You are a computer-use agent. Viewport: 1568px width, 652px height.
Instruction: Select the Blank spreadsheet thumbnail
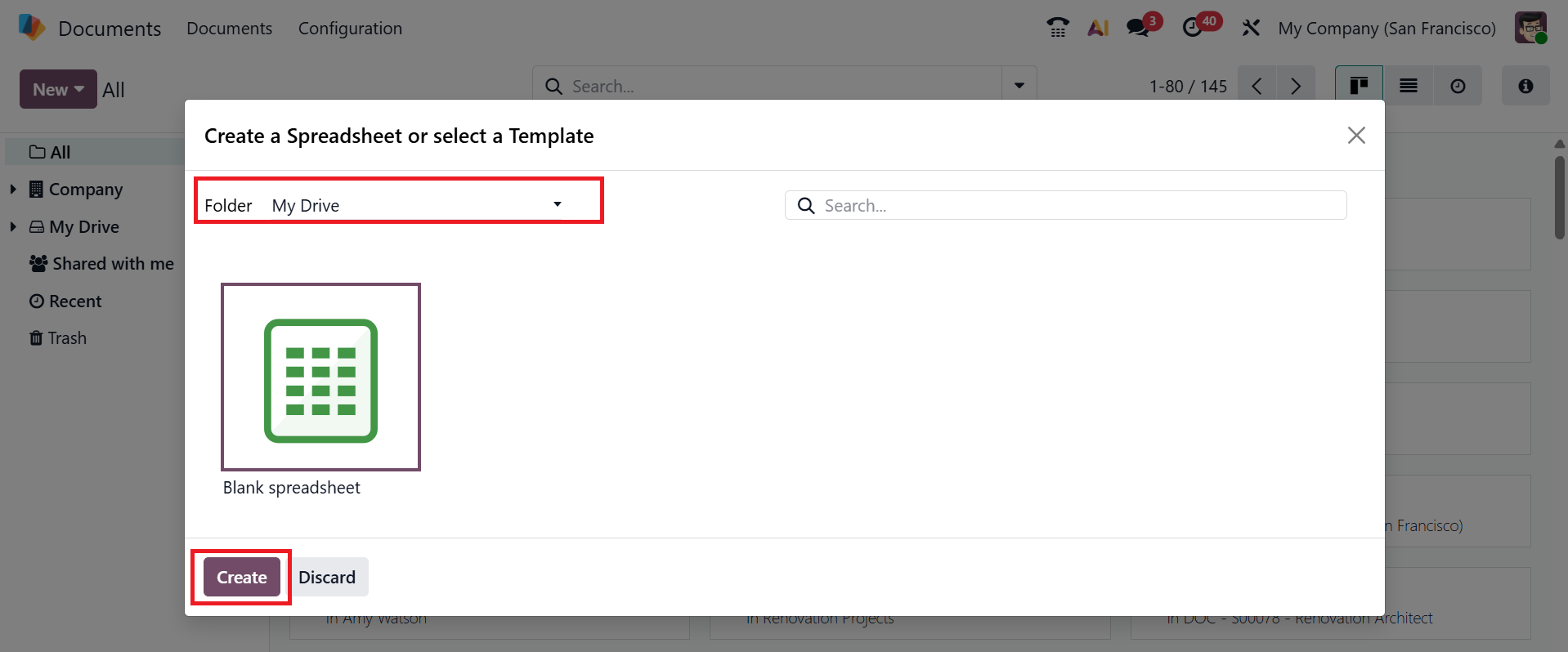click(x=320, y=377)
